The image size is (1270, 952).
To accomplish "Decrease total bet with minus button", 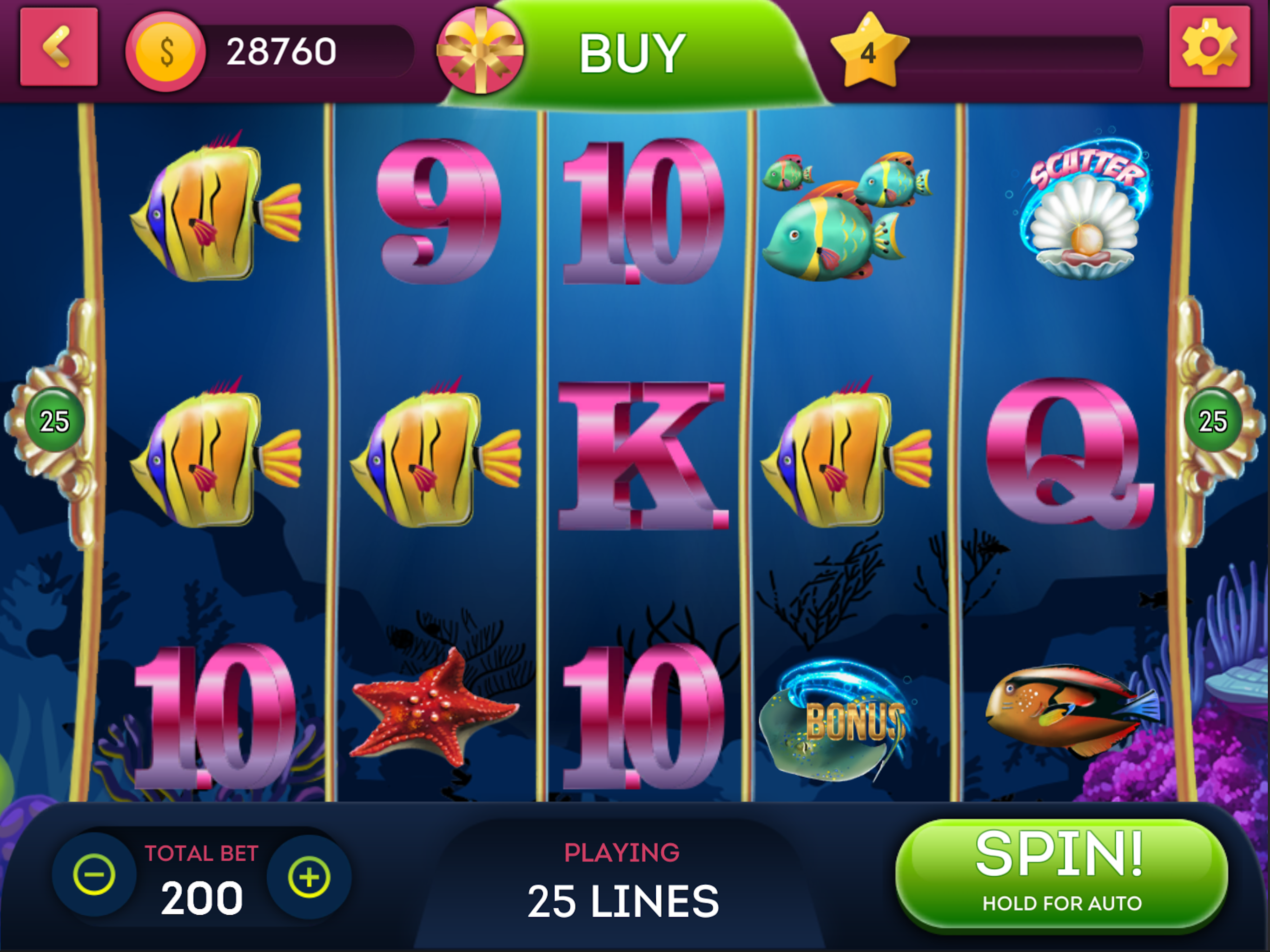I will tap(94, 874).
